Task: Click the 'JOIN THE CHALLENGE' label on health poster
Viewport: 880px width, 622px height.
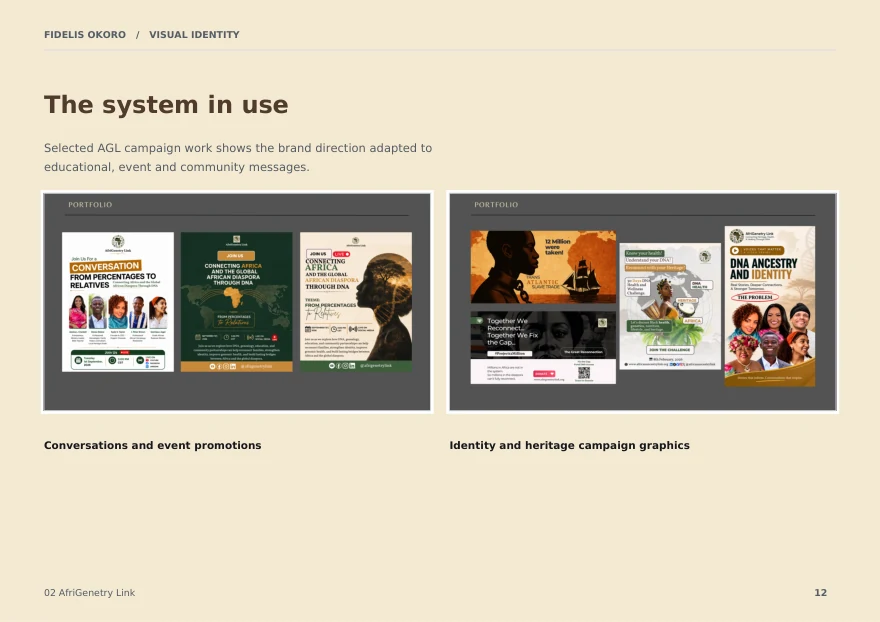Action: click(x=670, y=350)
